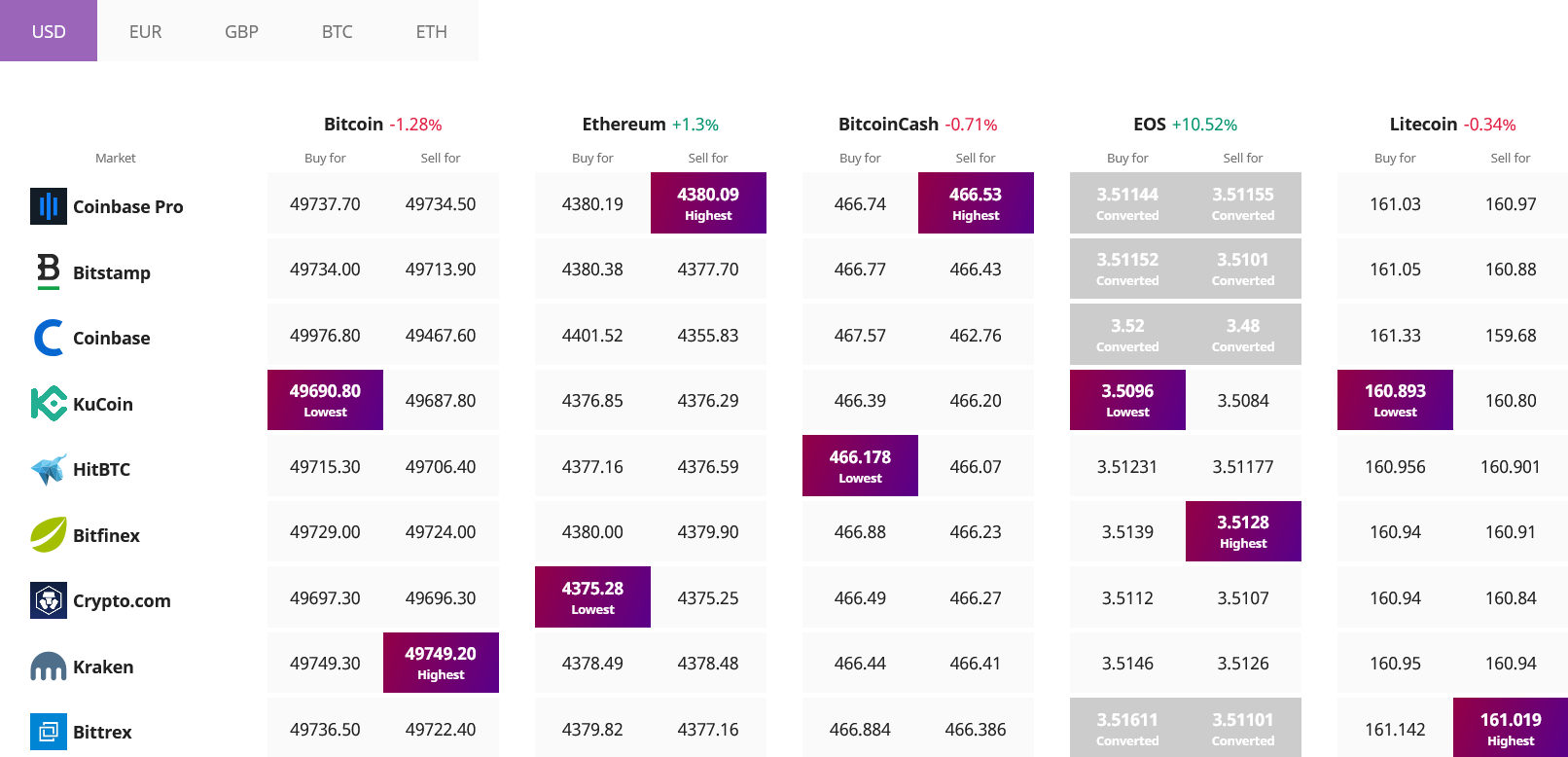Click the HitBTC bird logo icon
Screen dimensions: 1568x757
49,469
